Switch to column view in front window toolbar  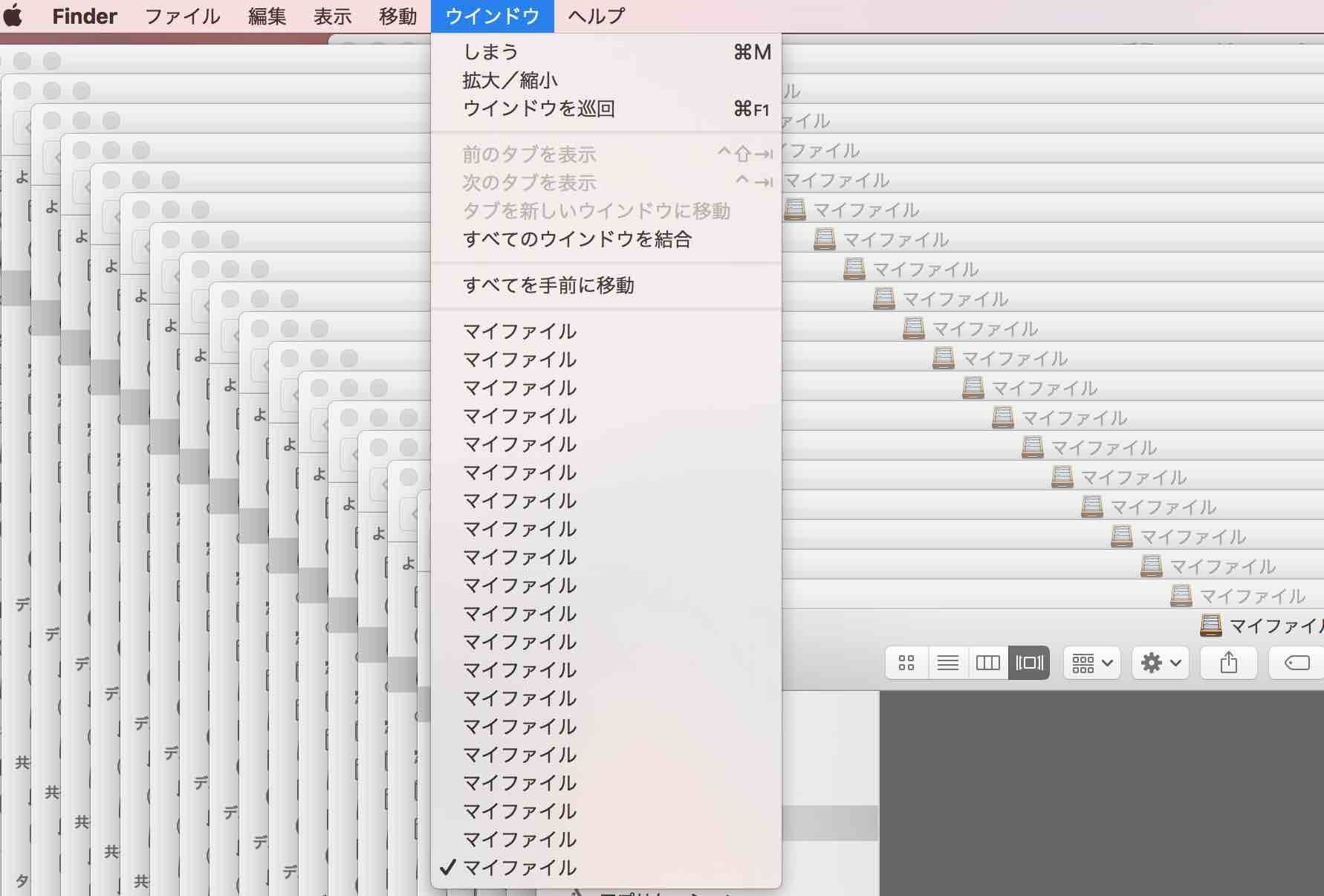987,663
